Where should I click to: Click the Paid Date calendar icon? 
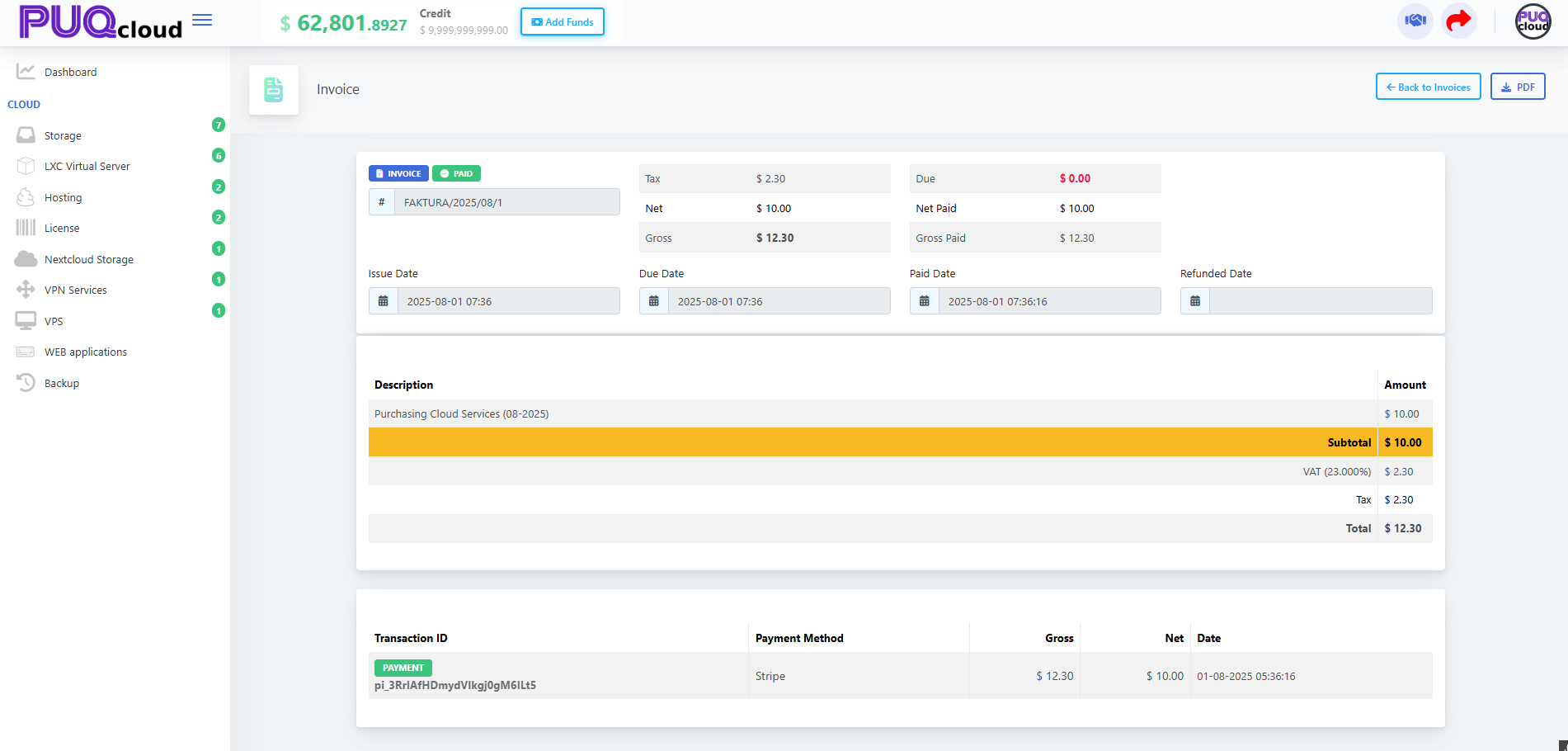coord(925,301)
